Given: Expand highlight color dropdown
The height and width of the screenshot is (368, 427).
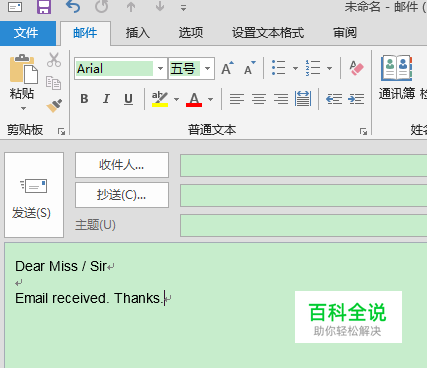Looking at the screenshot, I should (176, 99).
